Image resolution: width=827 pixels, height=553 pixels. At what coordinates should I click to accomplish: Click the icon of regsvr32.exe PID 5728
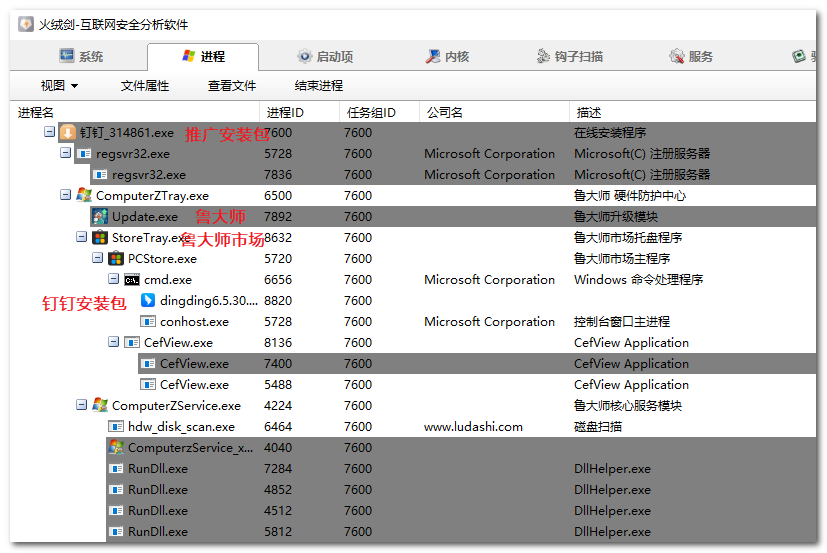(x=84, y=154)
